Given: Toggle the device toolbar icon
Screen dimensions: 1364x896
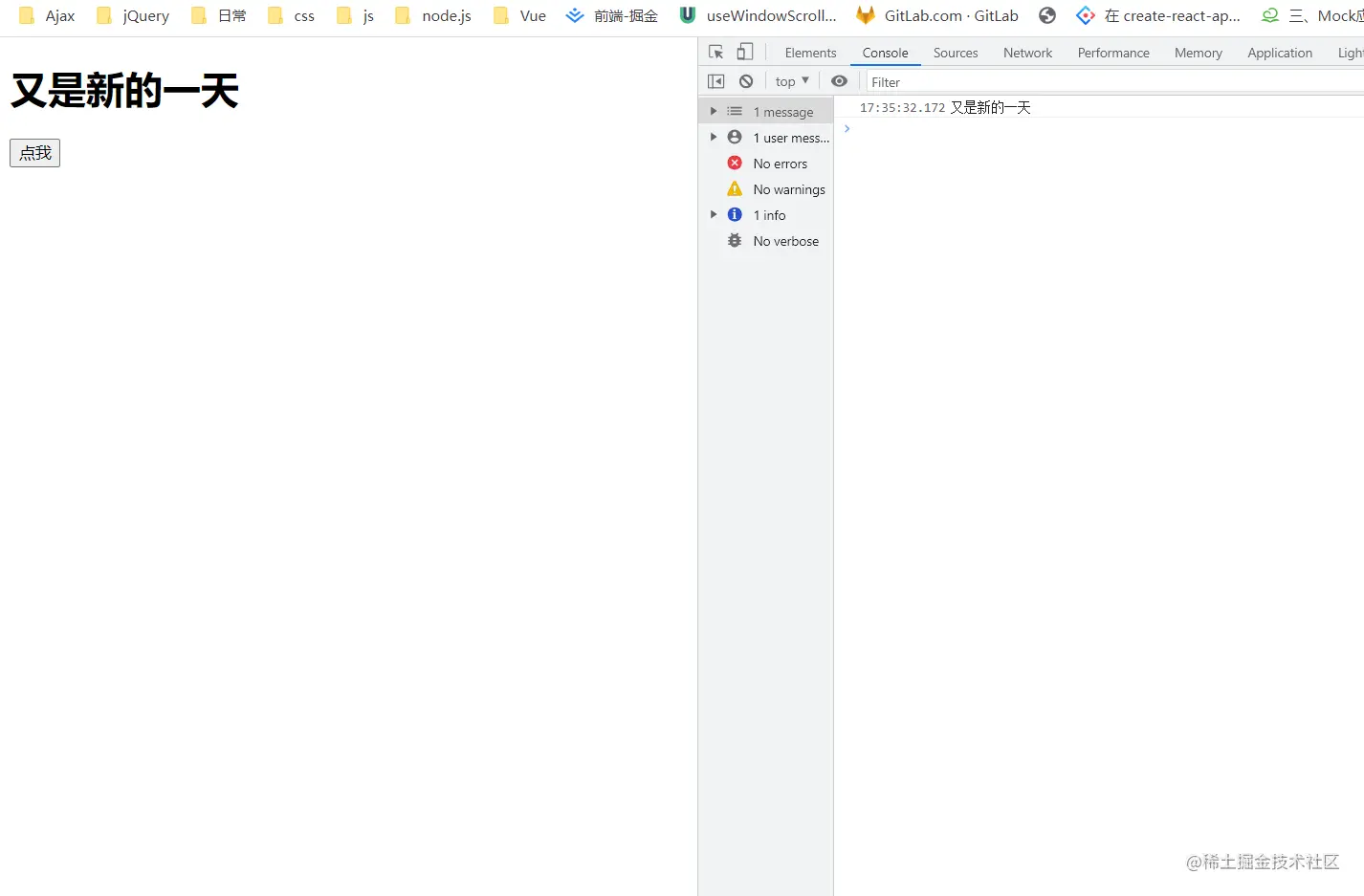Looking at the screenshot, I should [744, 52].
